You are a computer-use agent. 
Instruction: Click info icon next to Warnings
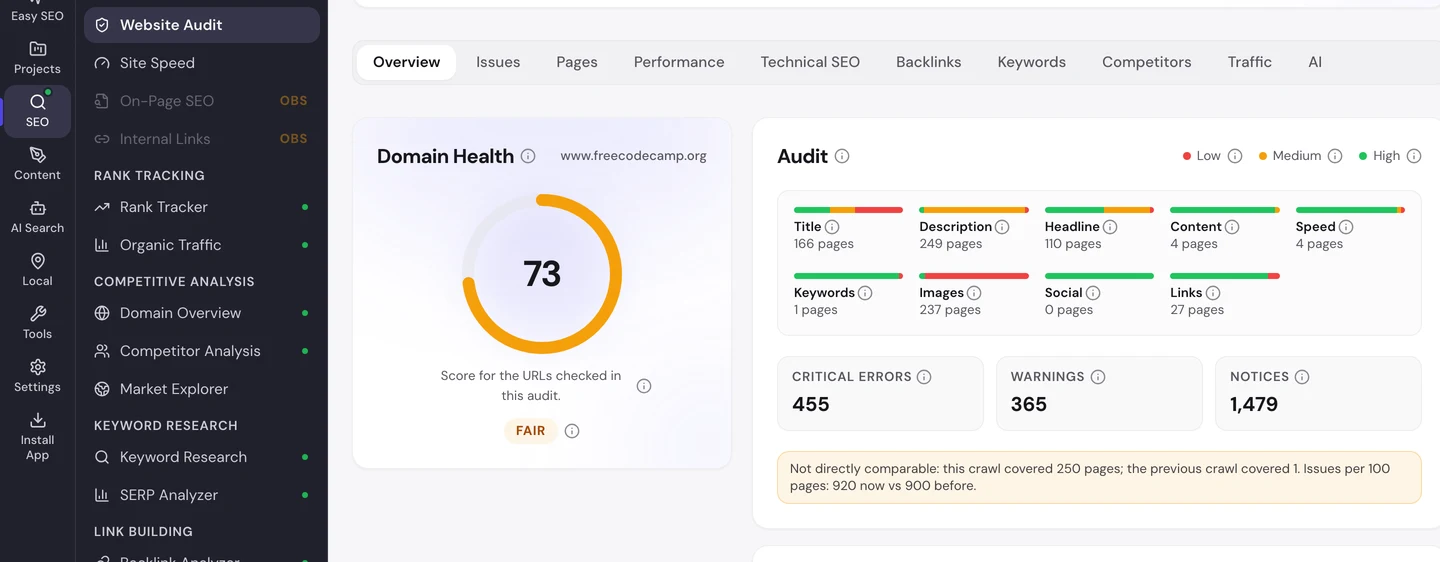coord(1098,377)
